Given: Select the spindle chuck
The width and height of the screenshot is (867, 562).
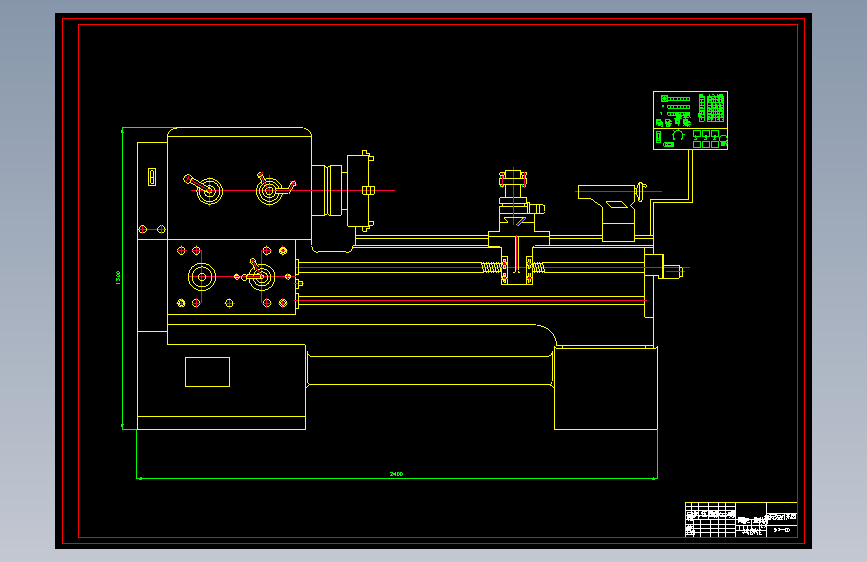Looking at the screenshot, I should click(x=360, y=190).
